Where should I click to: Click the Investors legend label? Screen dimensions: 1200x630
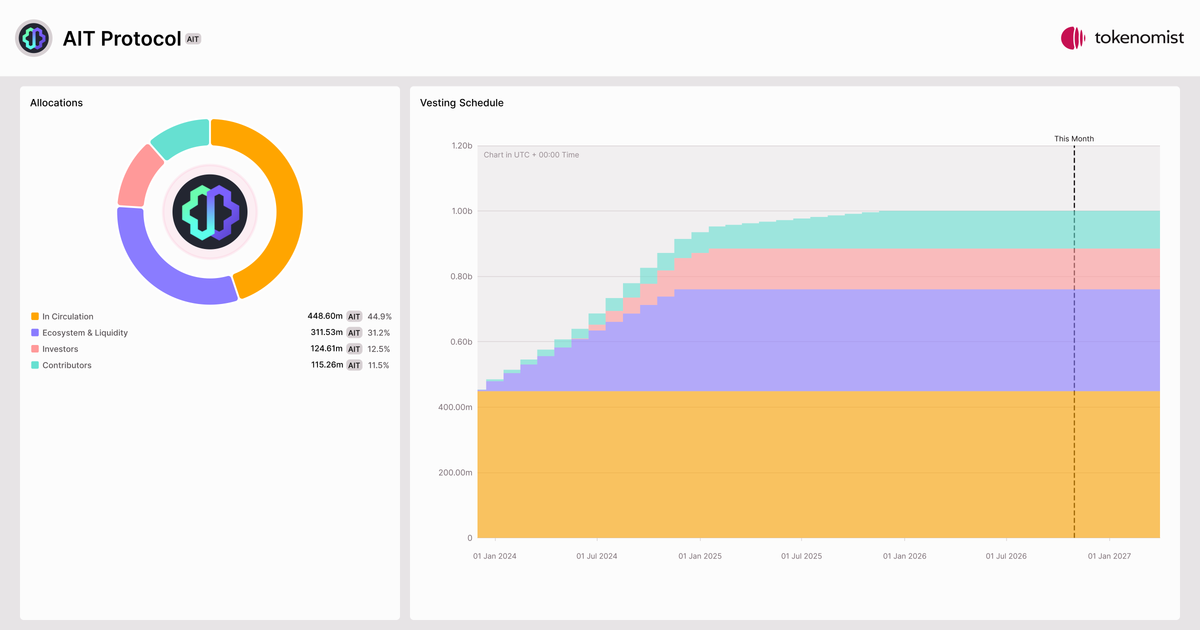click(60, 349)
